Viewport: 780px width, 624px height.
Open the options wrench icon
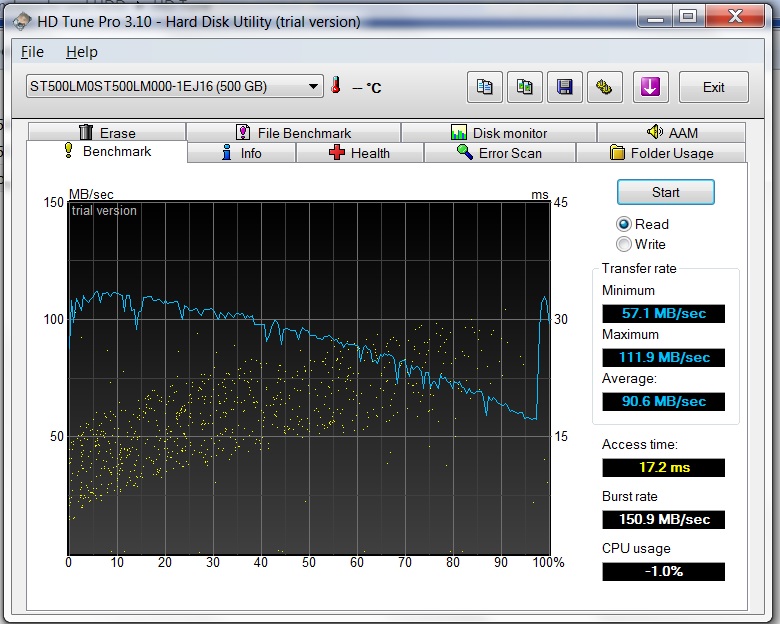(x=604, y=87)
